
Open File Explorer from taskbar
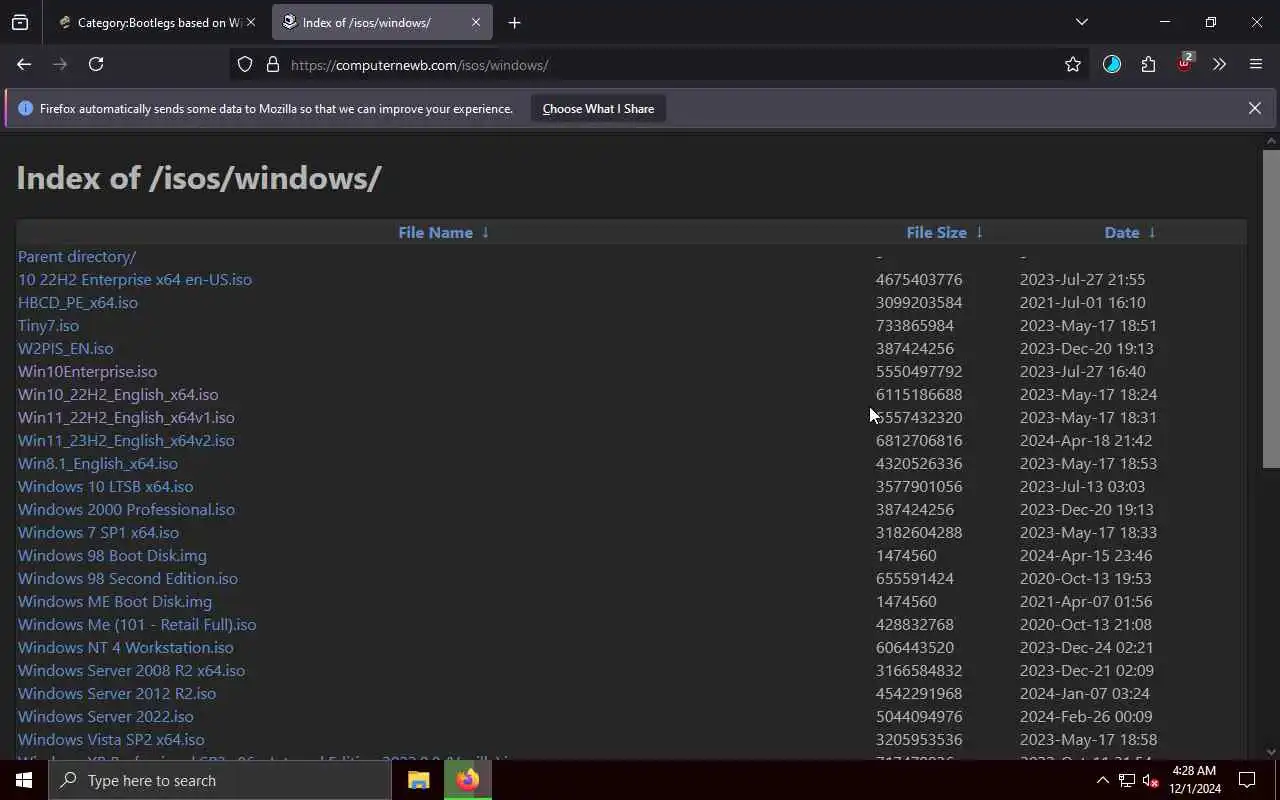pos(418,780)
